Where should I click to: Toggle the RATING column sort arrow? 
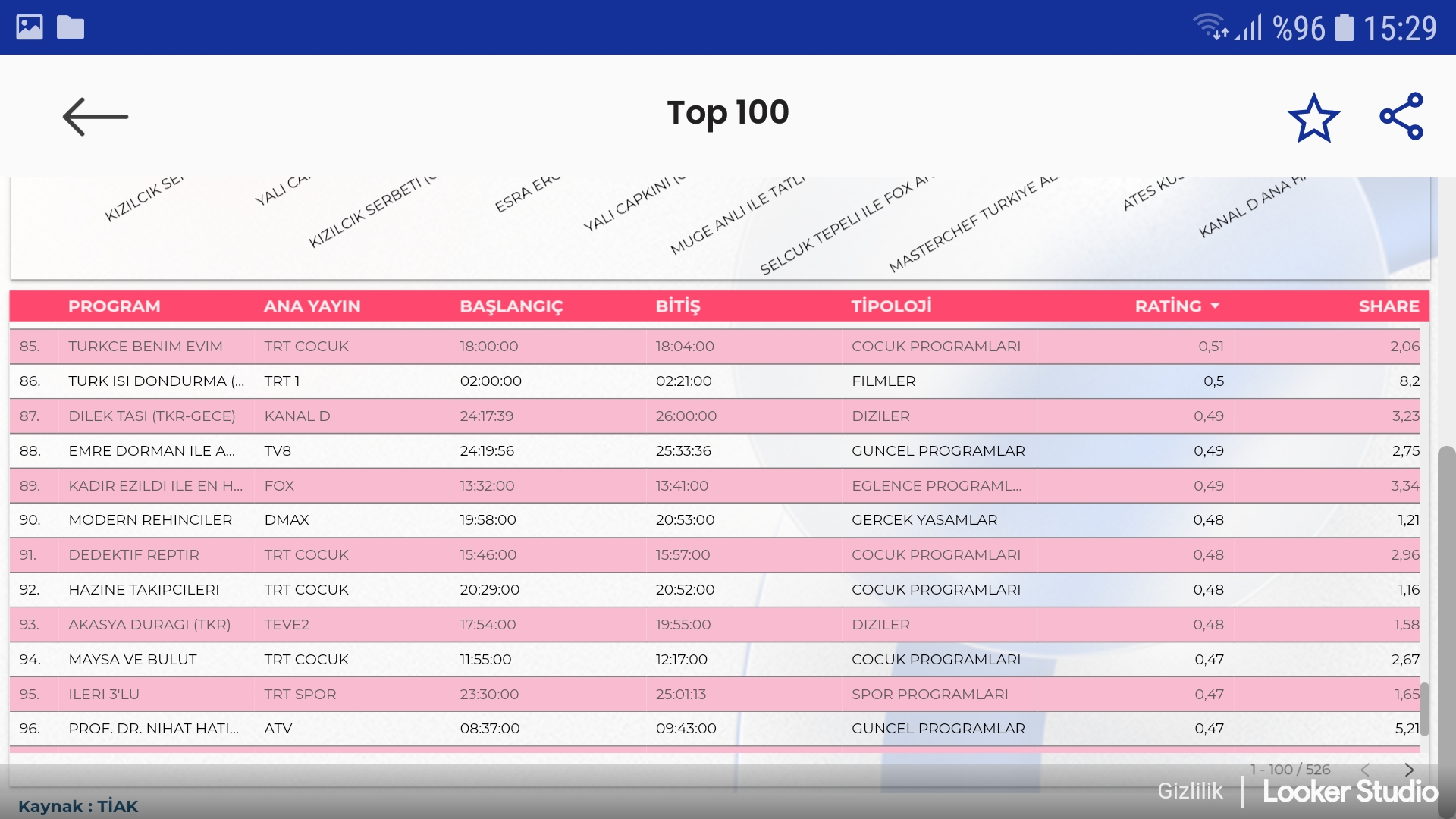1215,306
